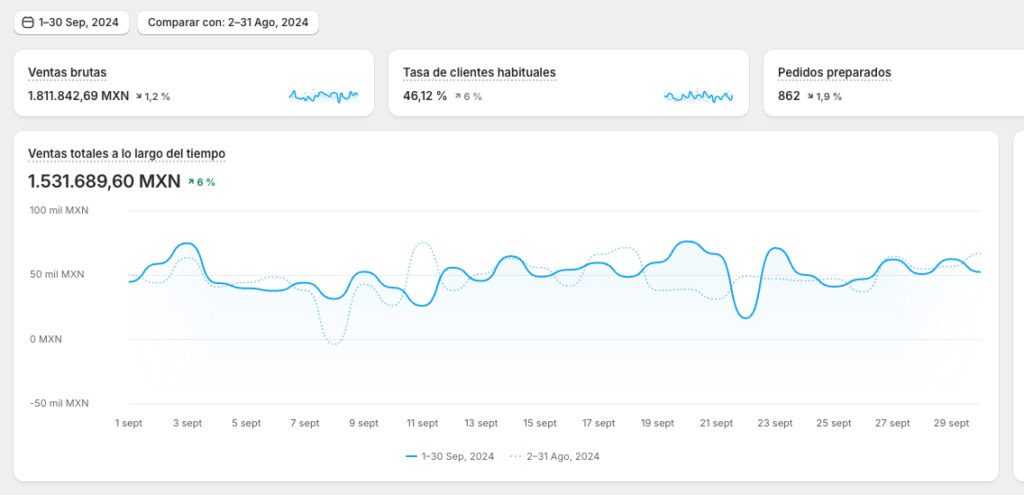1024x495 pixels.
Task: Open the 'Comparar con: 2–31 Ago, 2024' selector
Action: tap(227, 22)
